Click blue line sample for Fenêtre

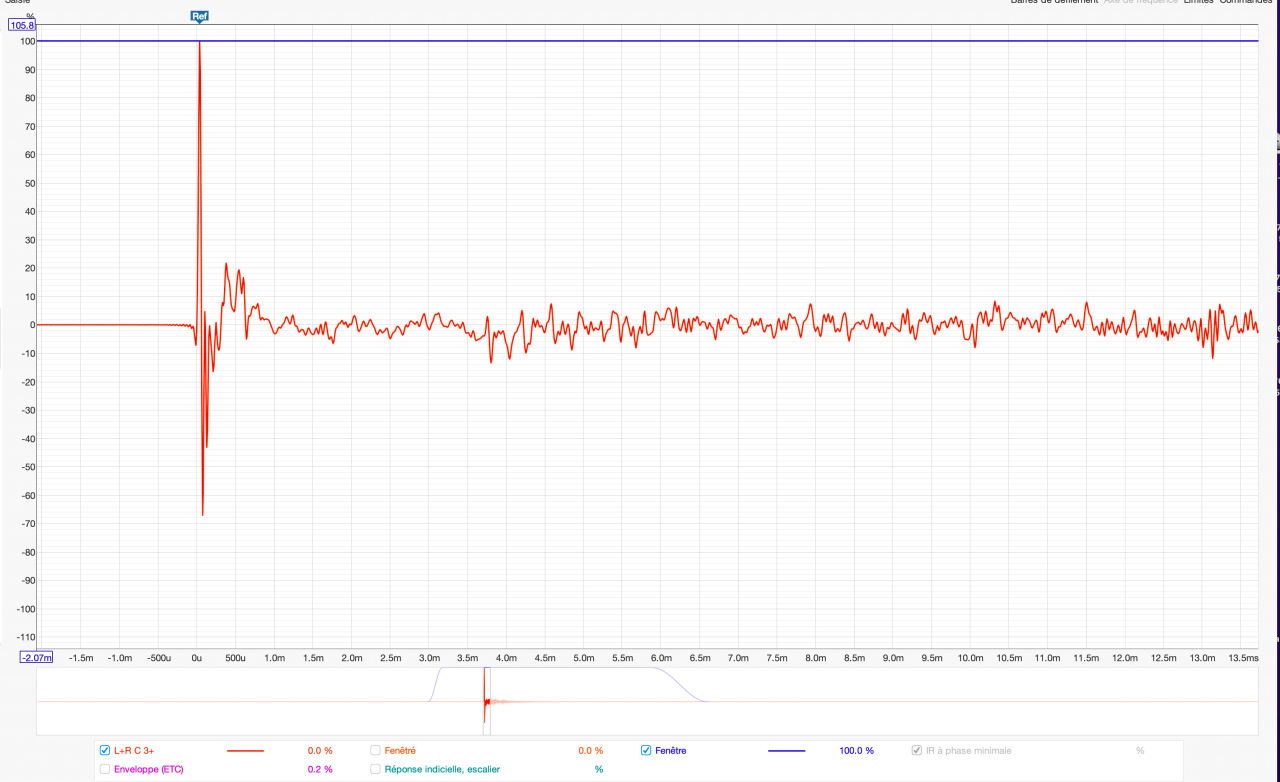point(786,750)
